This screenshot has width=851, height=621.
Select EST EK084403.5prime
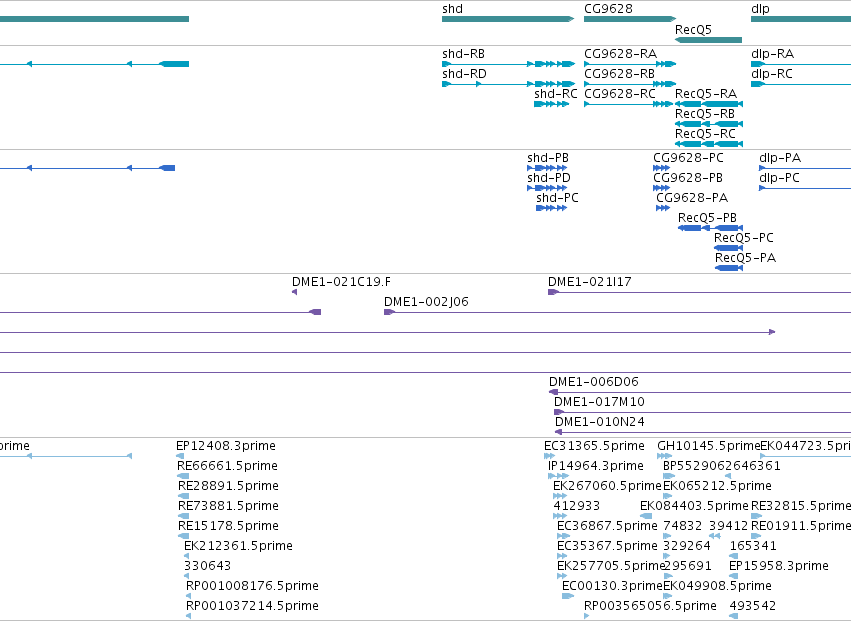(x=646, y=516)
